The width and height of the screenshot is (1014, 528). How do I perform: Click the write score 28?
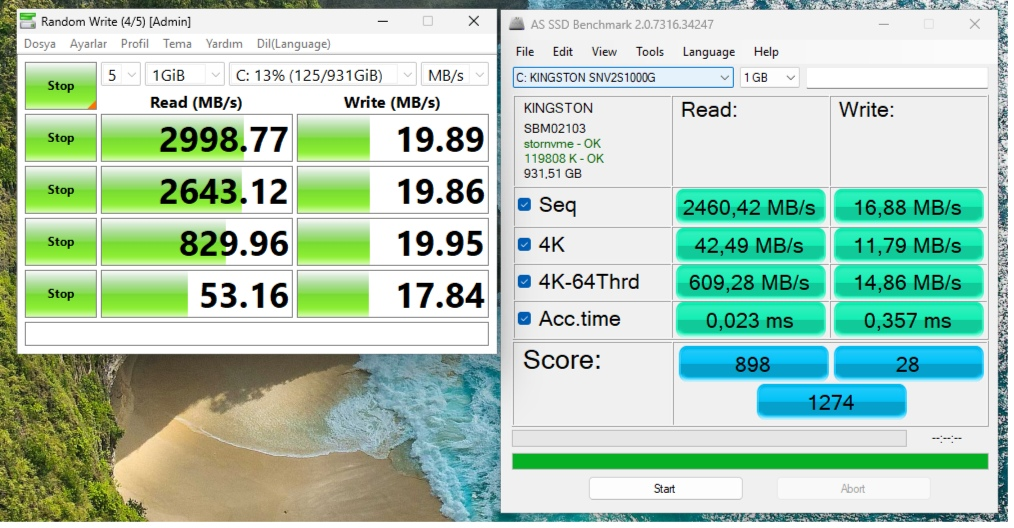point(908,364)
